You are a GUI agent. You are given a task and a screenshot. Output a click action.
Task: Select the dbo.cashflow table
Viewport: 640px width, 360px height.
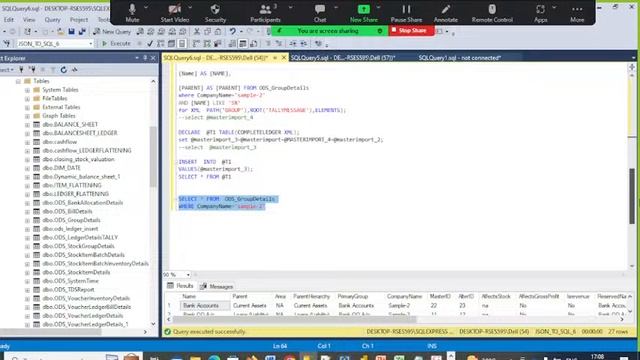click(60, 142)
